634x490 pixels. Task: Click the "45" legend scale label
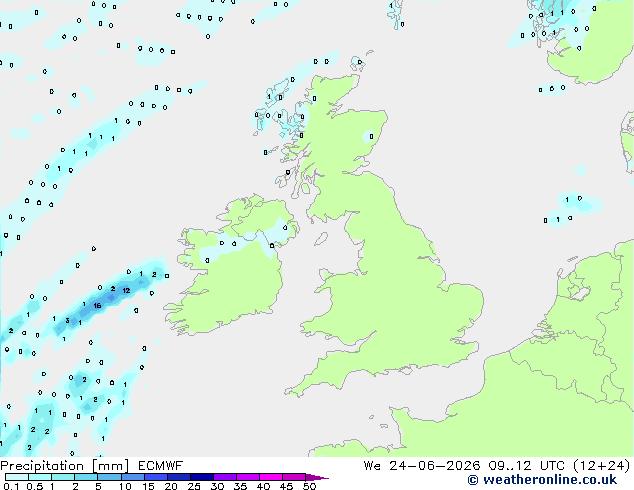pyautogui.click(x=286, y=486)
